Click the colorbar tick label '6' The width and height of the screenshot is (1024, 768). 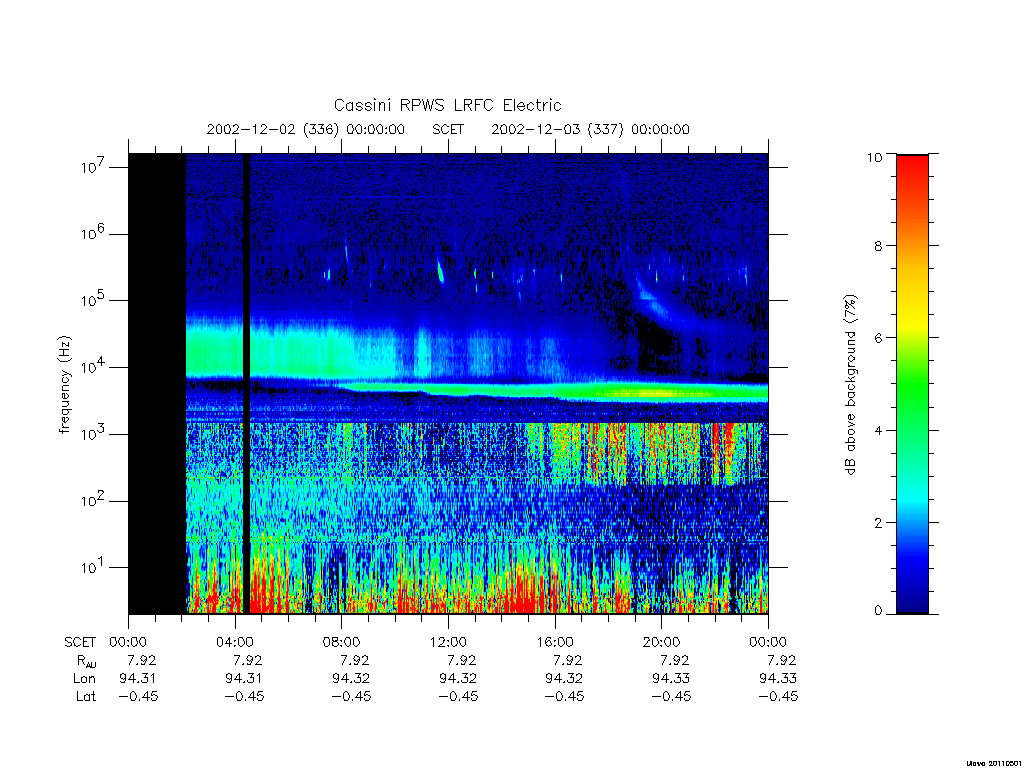[x=878, y=338]
